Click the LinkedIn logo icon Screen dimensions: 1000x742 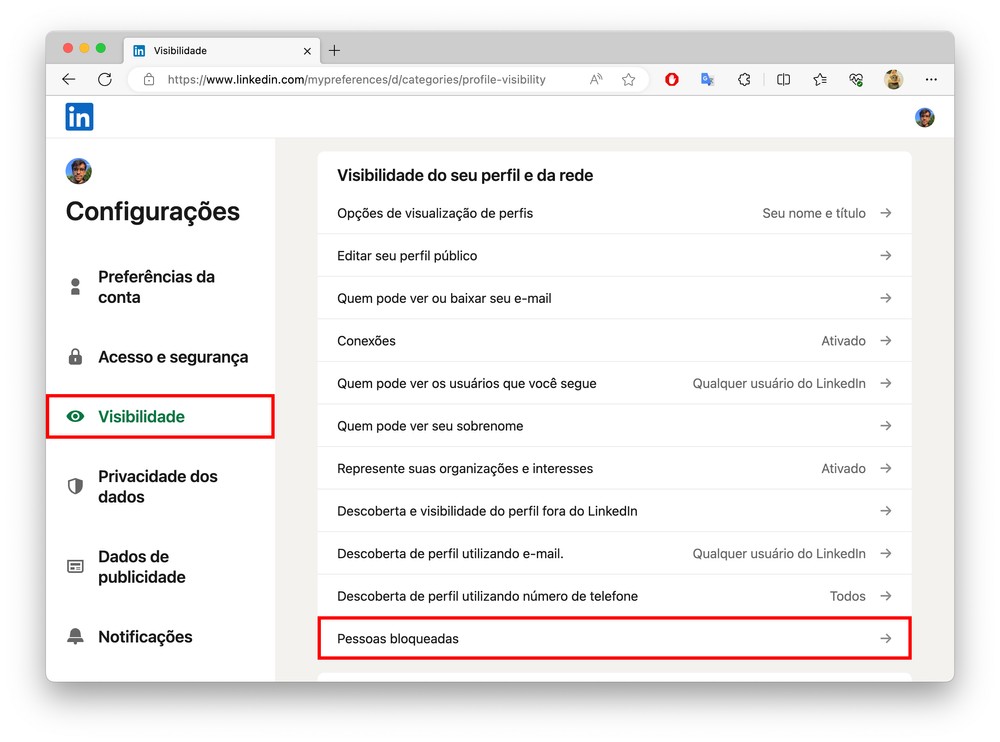79,117
